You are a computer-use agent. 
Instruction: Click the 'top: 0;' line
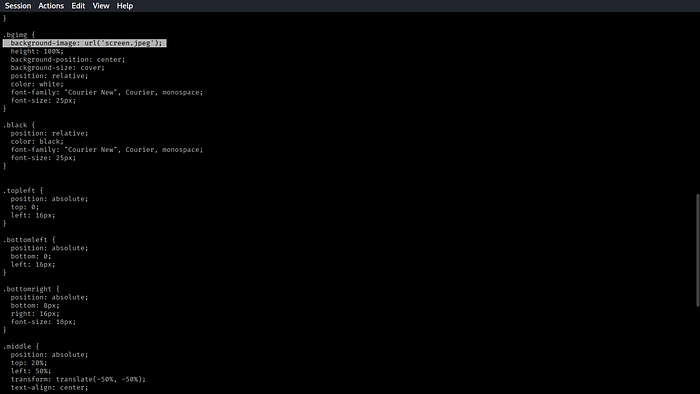[25, 207]
